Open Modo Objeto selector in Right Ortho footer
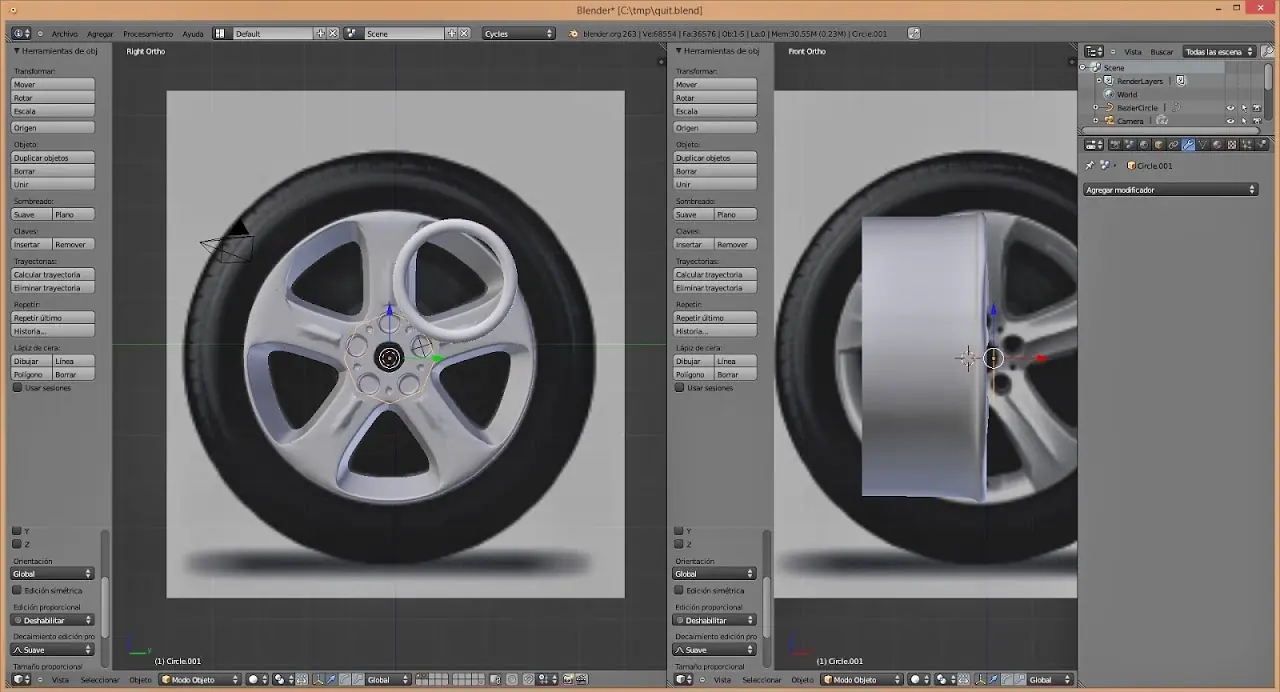The width and height of the screenshot is (1280, 692). (x=200, y=680)
